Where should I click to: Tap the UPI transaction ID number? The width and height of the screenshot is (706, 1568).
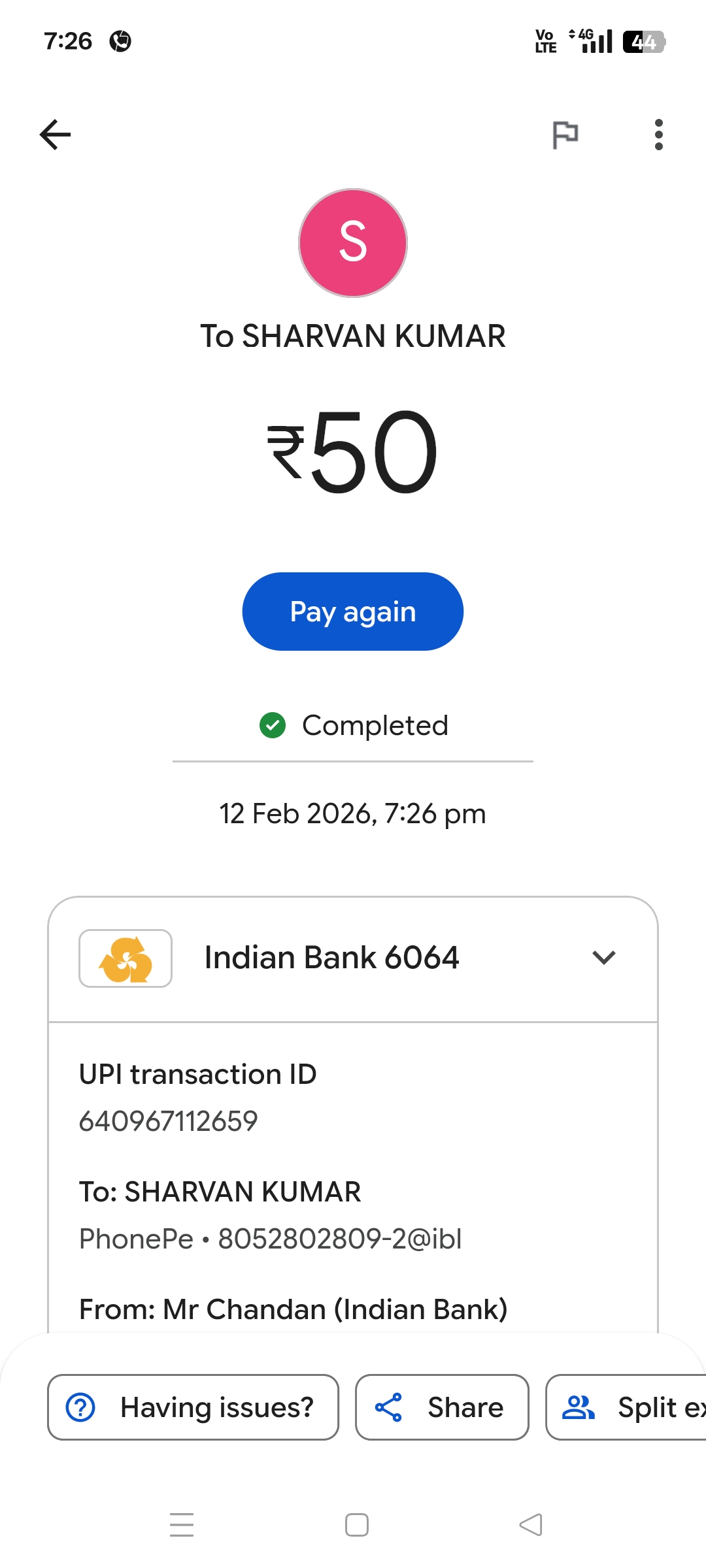[x=169, y=1121]
